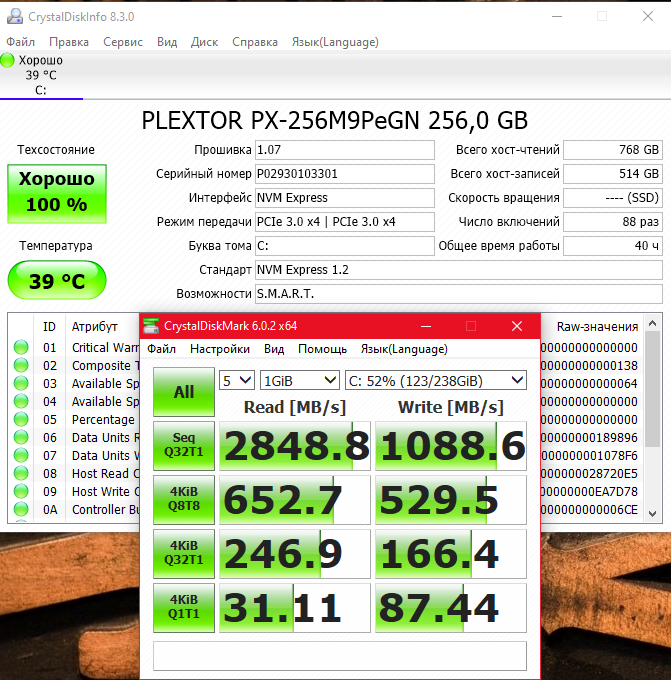The height and width of the screenshot is (680, 671).
Task: Click the Raw-значения column header
Action: [597, 327]
